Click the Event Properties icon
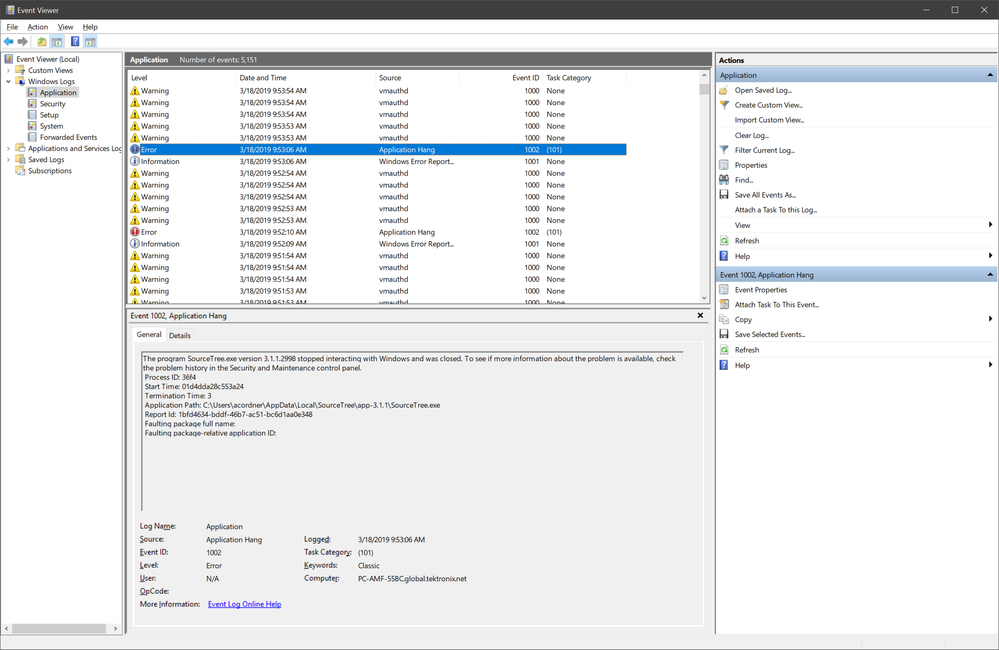999x650 pixels. click(724, 290)
